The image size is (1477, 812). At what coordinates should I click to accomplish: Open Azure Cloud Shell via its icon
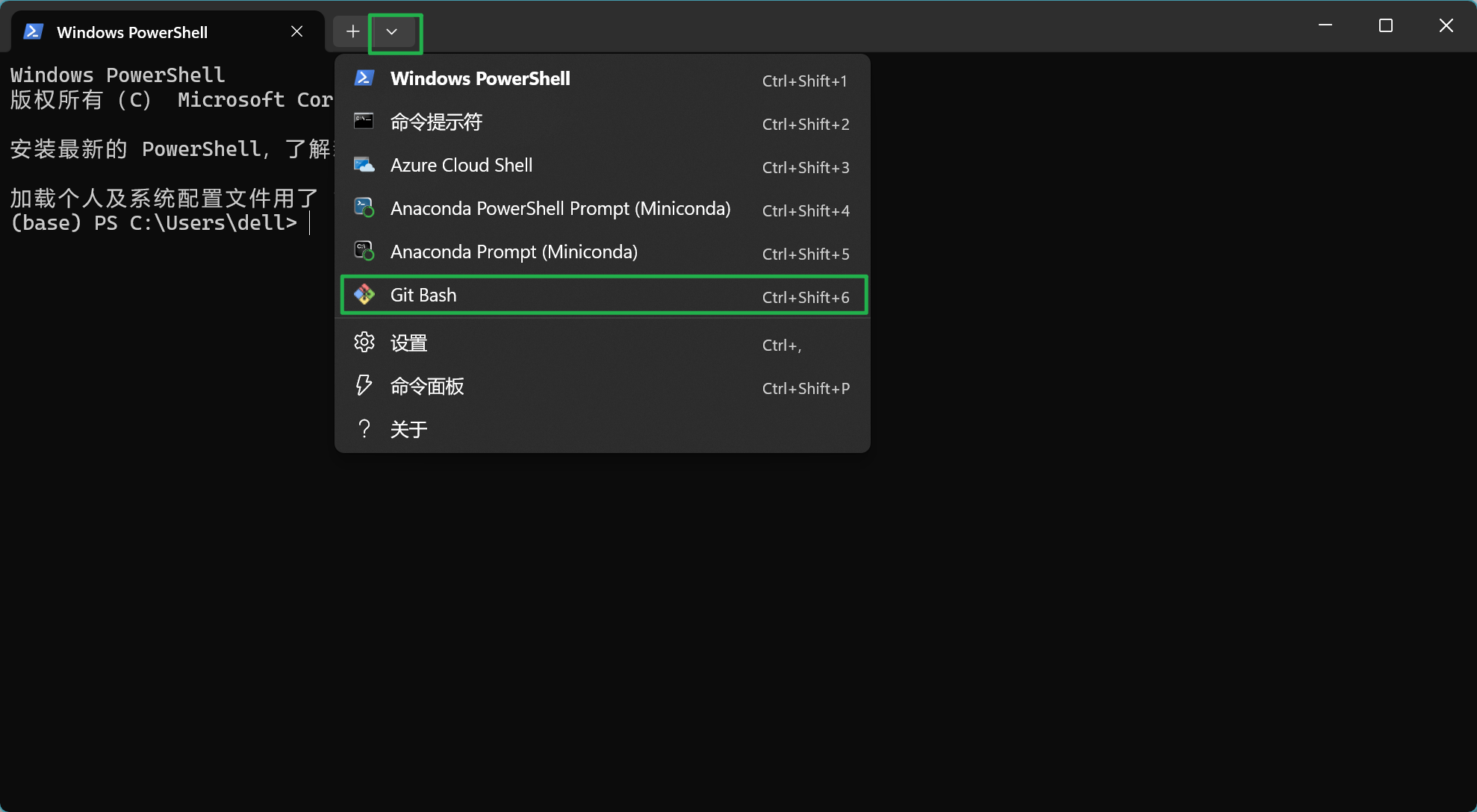pyautogui.click(x=364, y=164)
